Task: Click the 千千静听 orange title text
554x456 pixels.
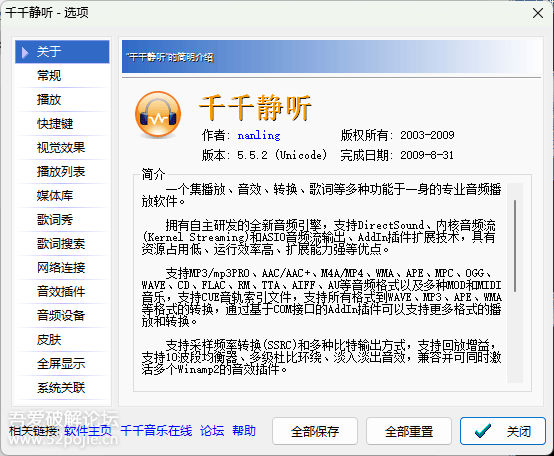Action: 255,108
